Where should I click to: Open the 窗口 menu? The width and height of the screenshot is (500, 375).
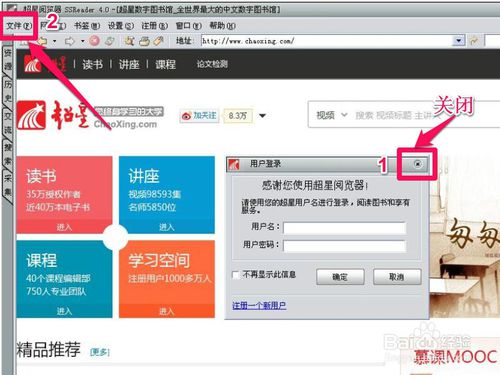click(x=189, y=26)
